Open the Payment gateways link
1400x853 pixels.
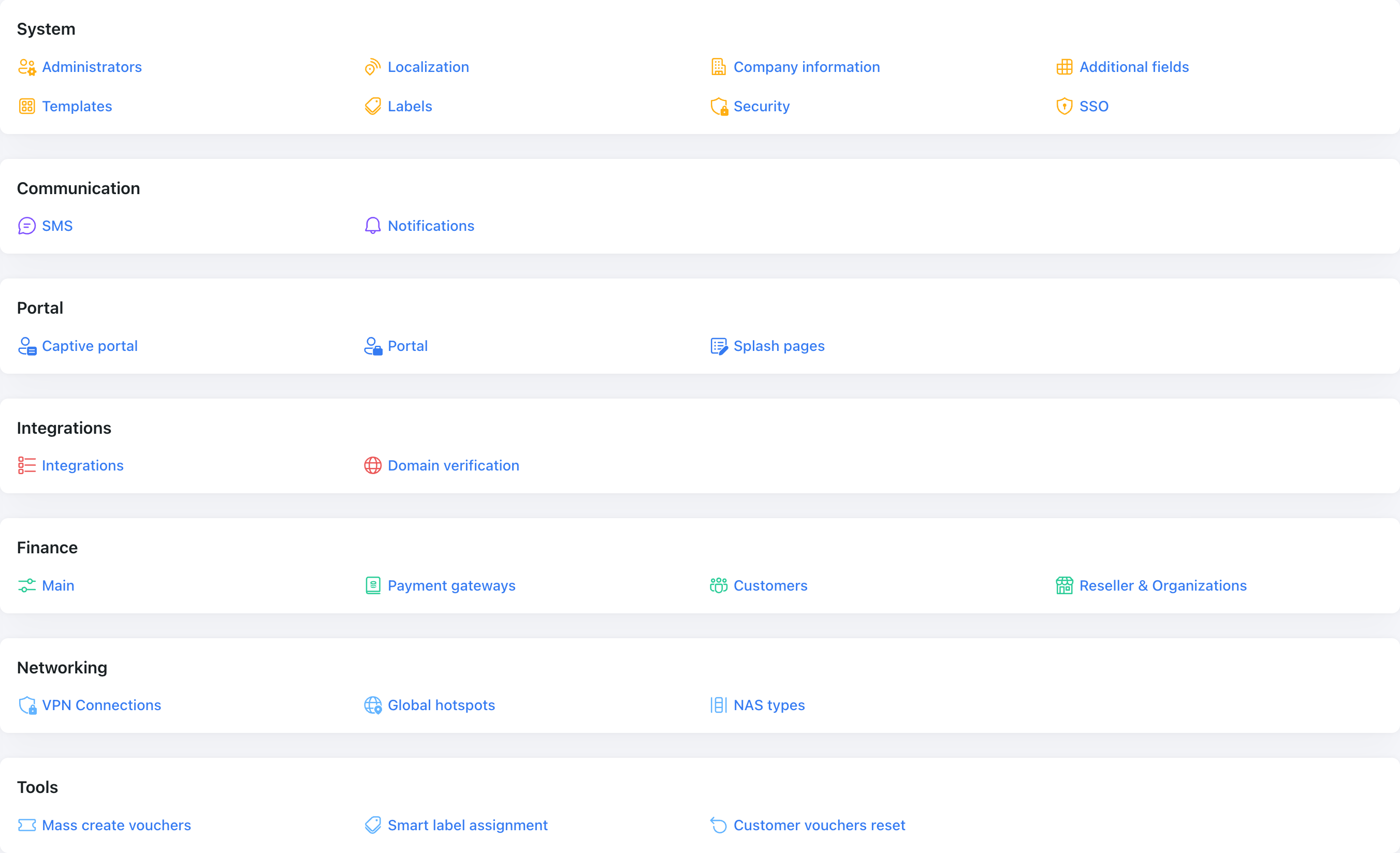(x=451, y=585)
